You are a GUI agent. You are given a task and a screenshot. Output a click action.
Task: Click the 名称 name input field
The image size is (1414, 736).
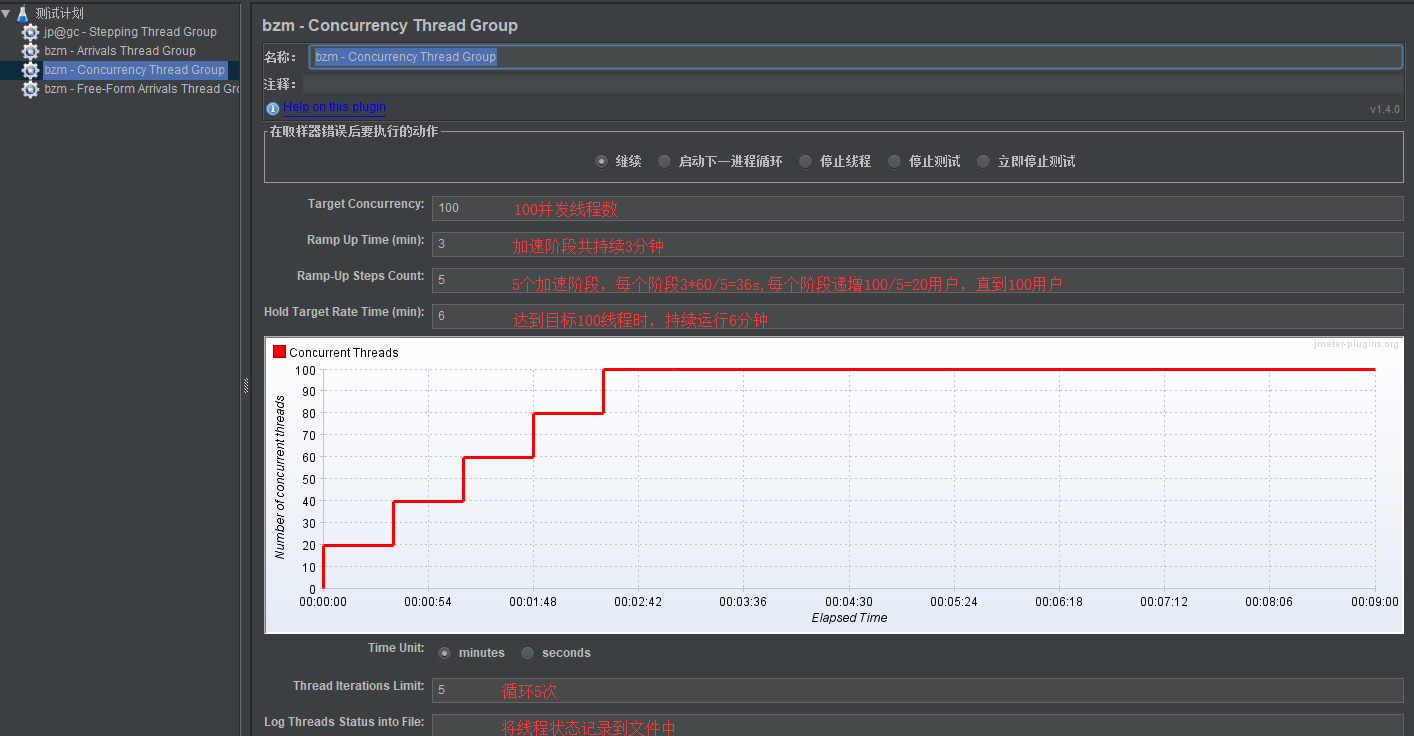coord(856,57)
